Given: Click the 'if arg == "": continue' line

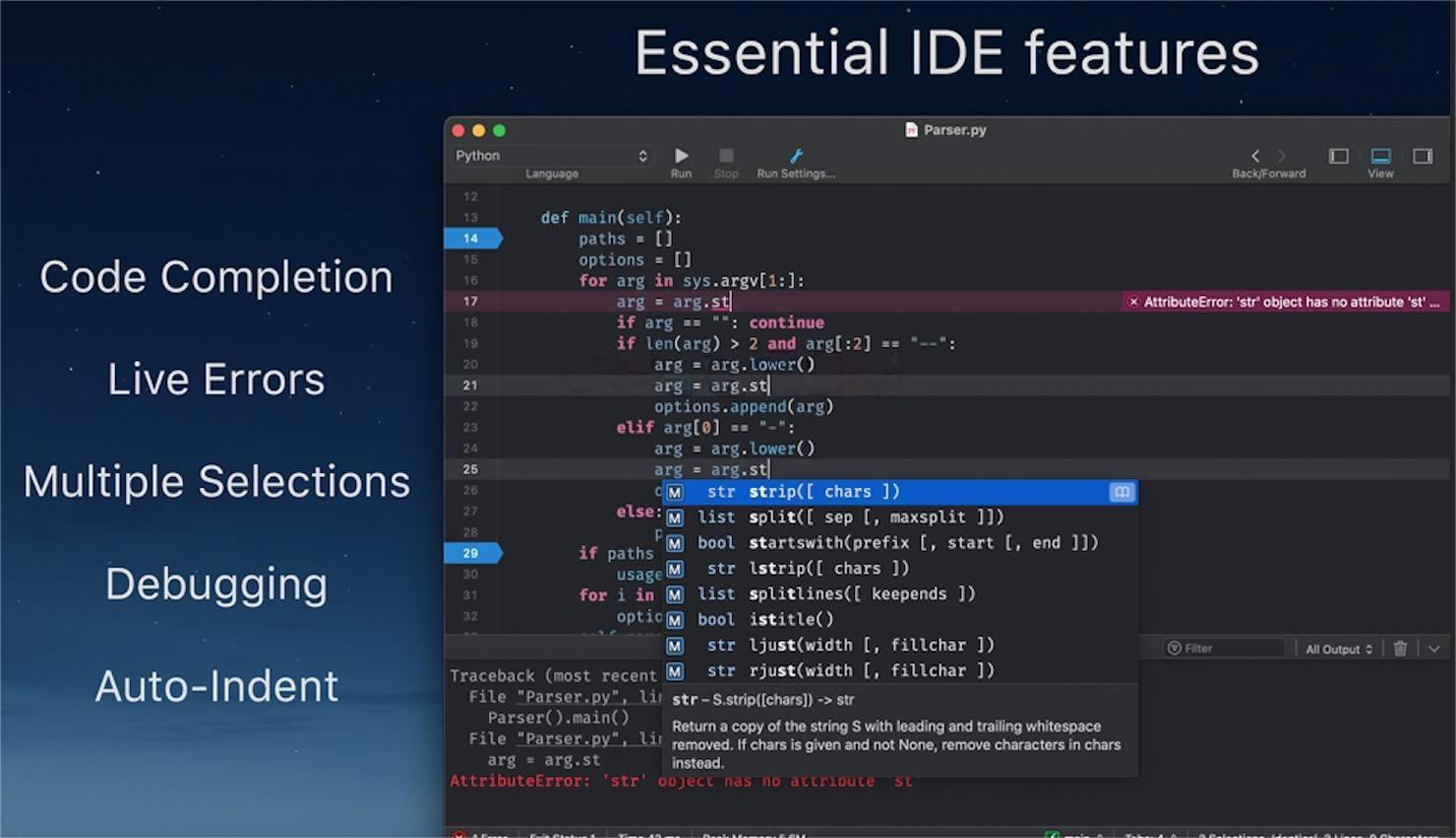Looking at the screenshot, I should [720, 323].
